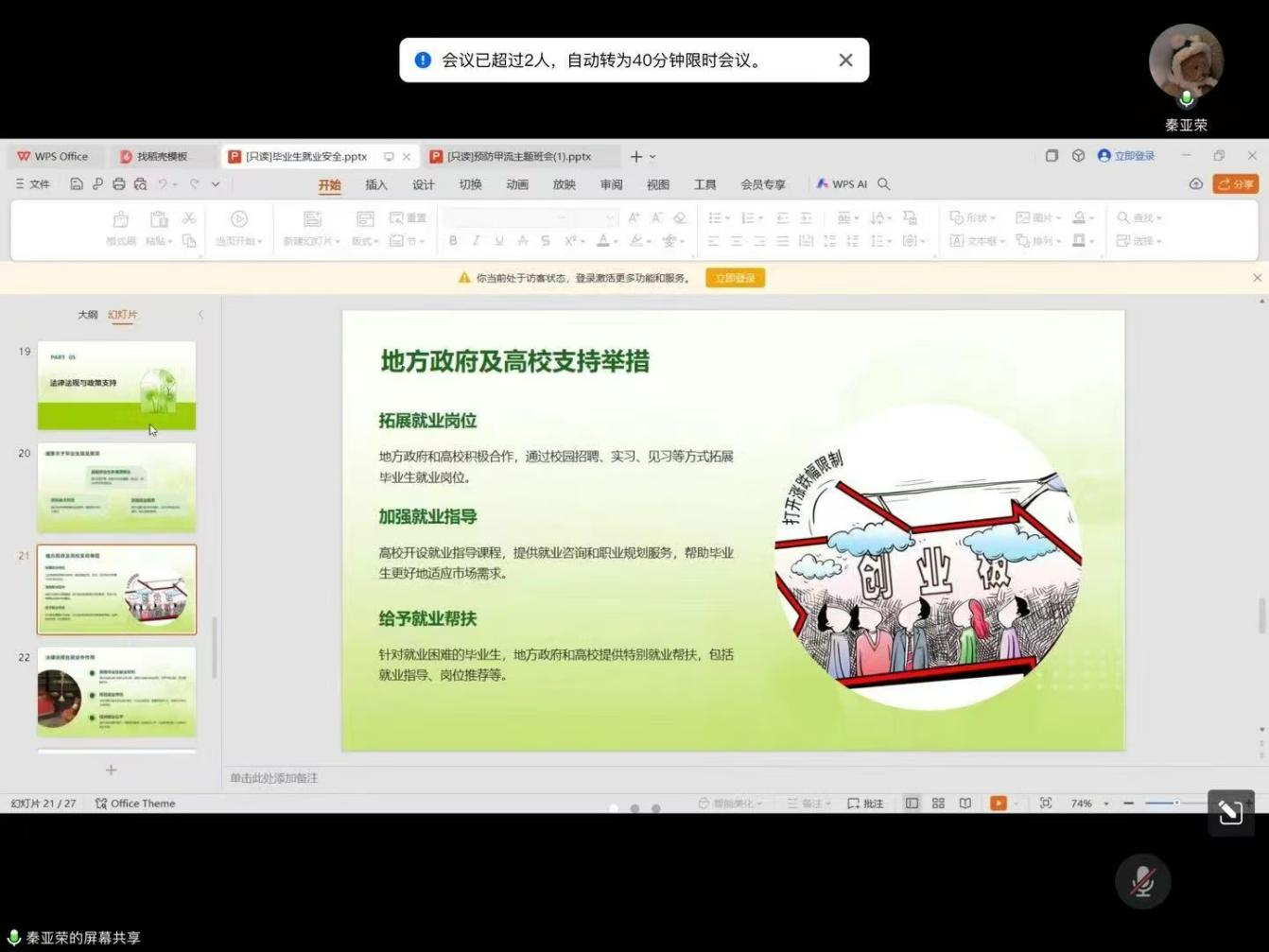Click orange 立即登录 button in banner
Viewport: 1269px width, 952px height.
click(735, 278)
